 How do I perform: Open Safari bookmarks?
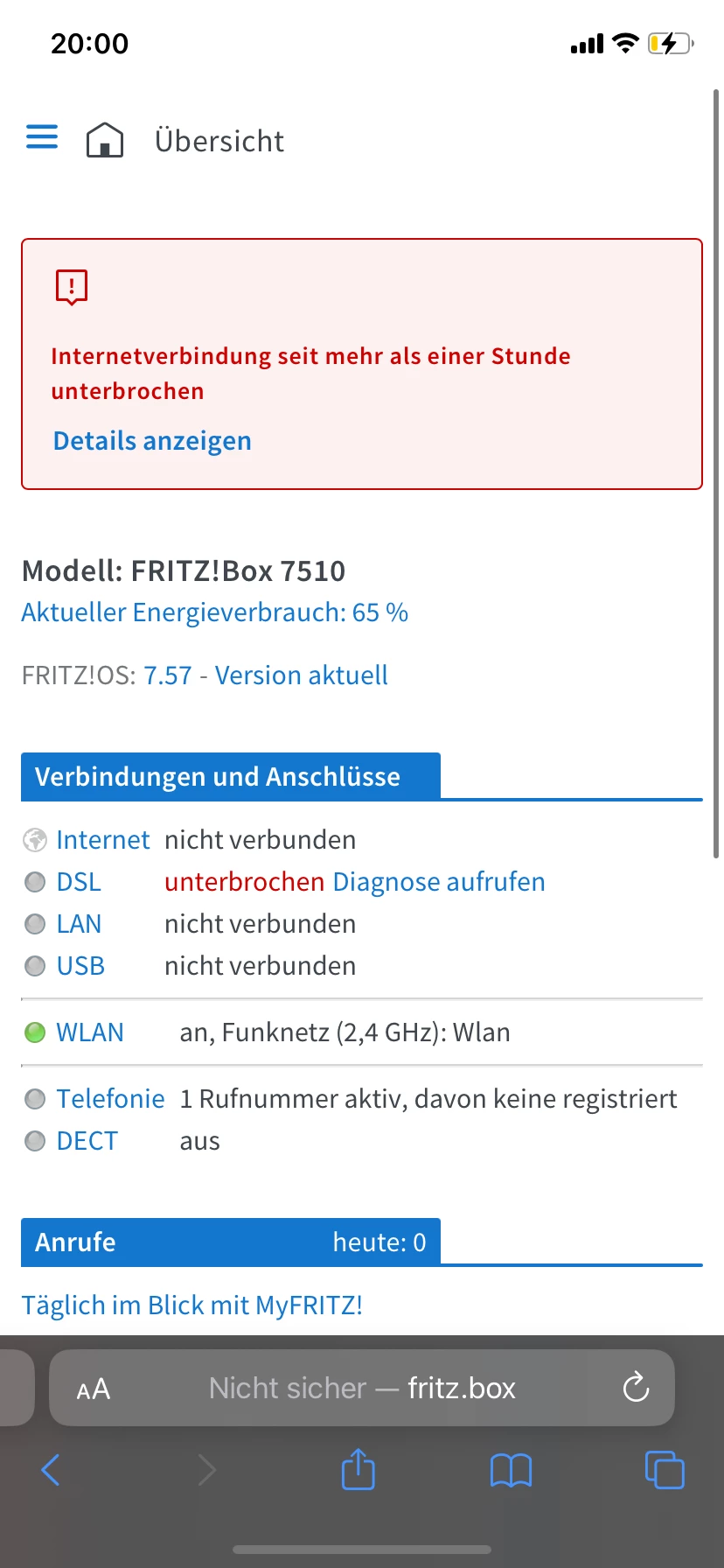pos(511,1470)
